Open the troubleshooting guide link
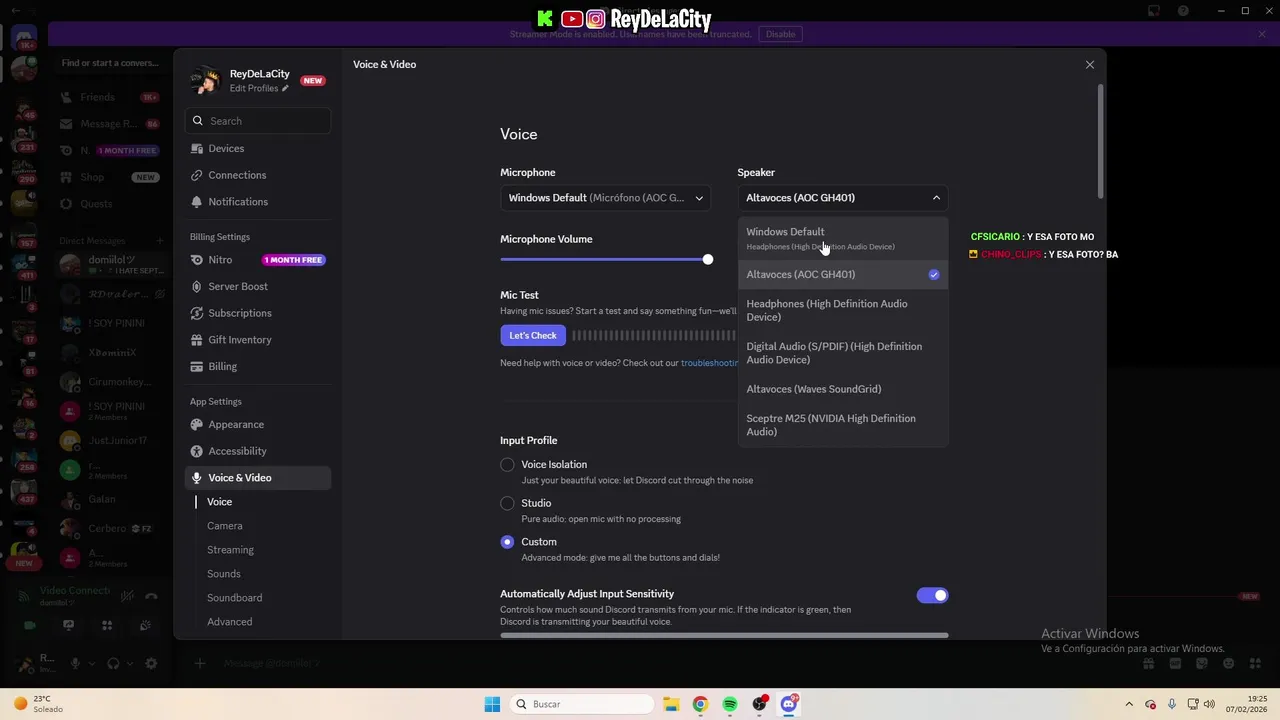Image resolution: width=1280 pixels, height=720 pixels. click(x=709, y=363)
